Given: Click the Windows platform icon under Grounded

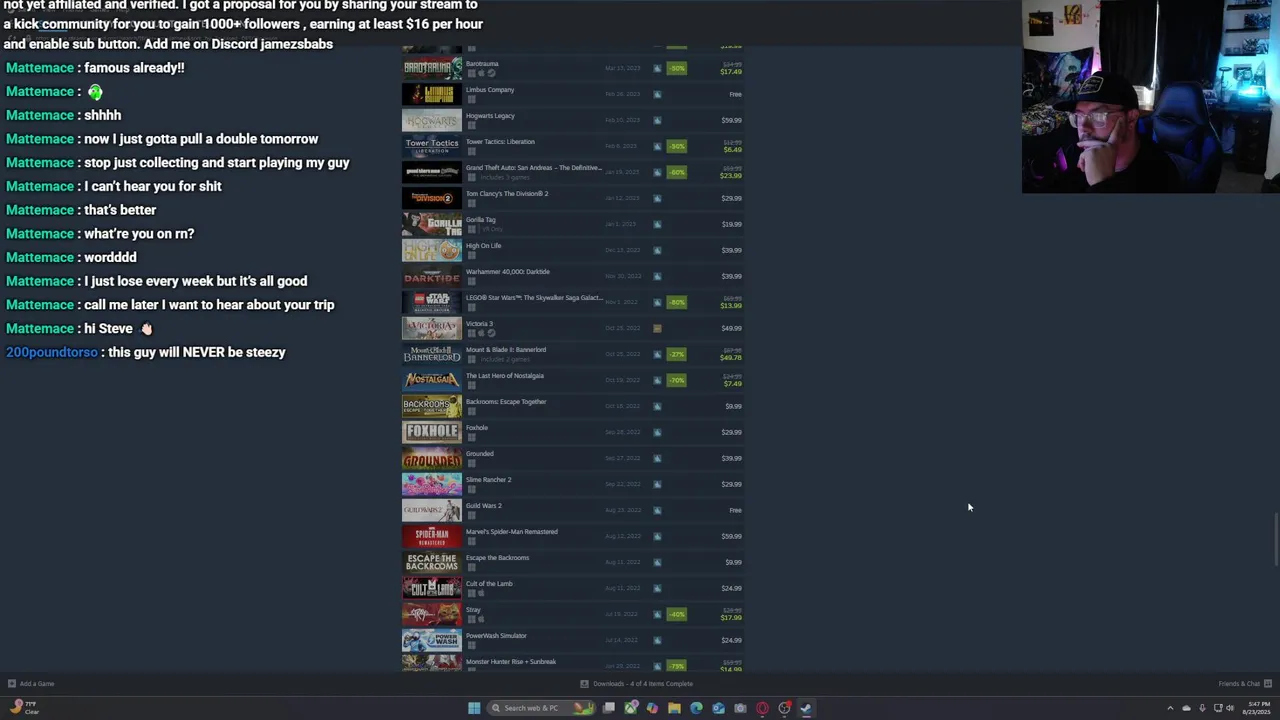Looking at the screenshot, I should [471, 463].
